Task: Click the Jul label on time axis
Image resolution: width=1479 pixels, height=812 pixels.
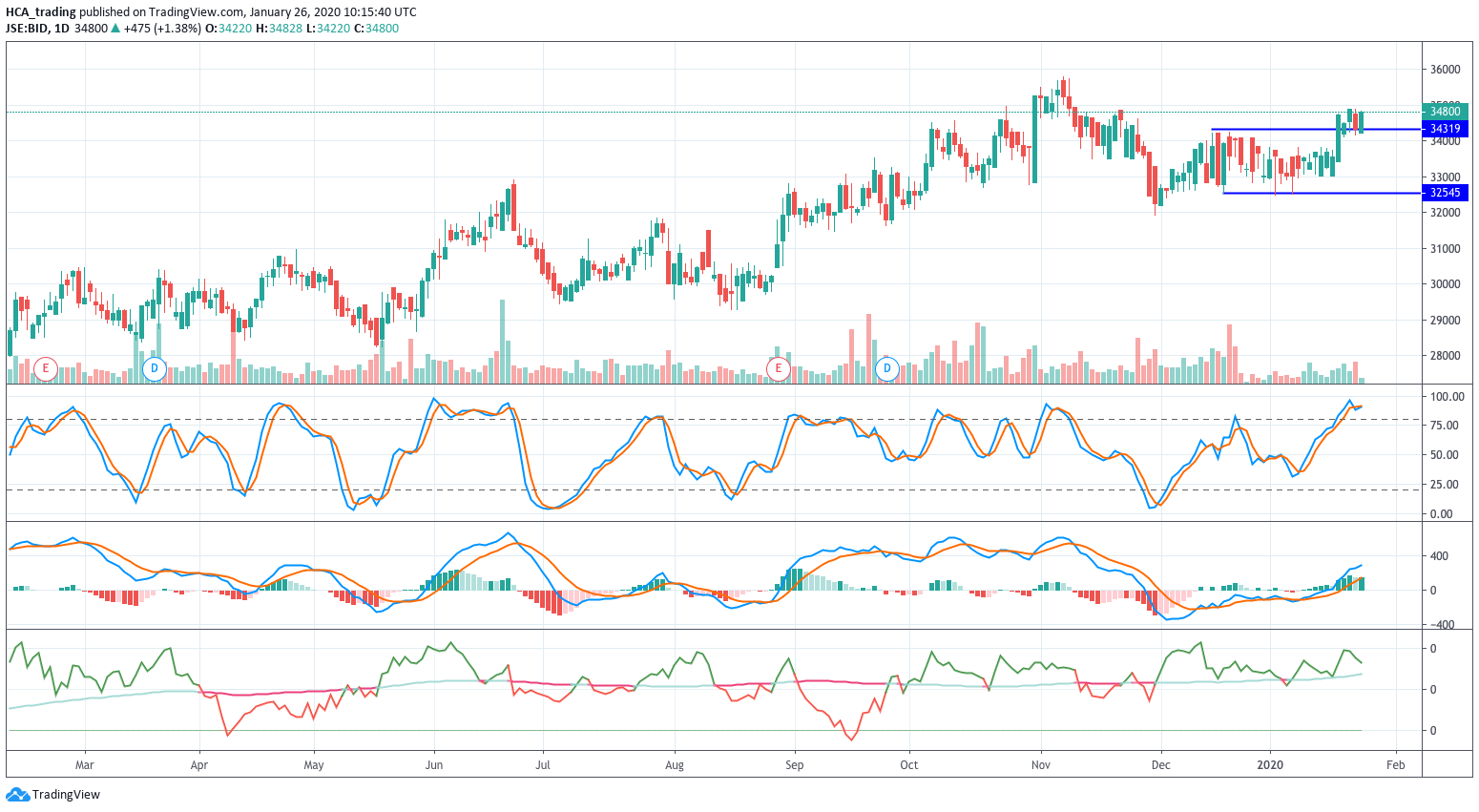Action: pyautogui.click(x=544, y=765)
